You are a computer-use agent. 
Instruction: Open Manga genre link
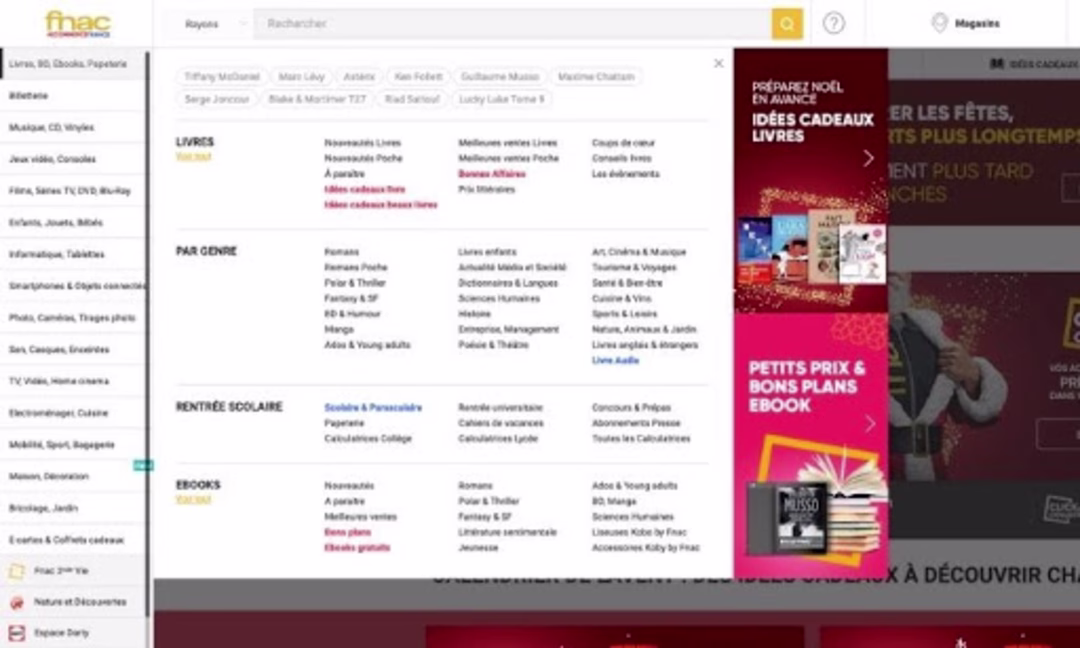tap(339, 330)
